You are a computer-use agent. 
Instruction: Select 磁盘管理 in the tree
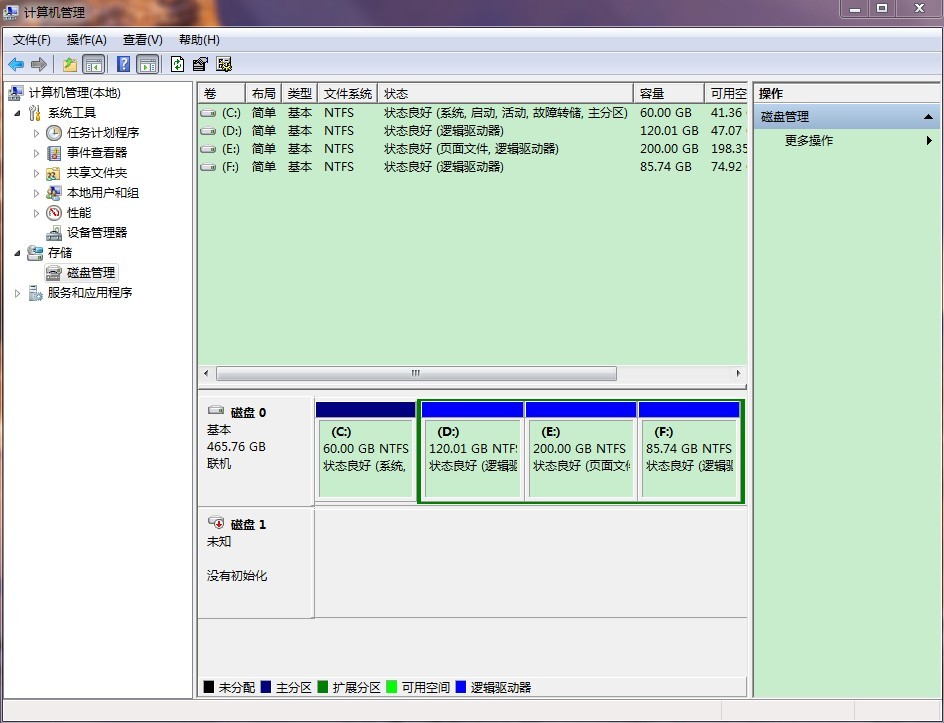(91, 273)
